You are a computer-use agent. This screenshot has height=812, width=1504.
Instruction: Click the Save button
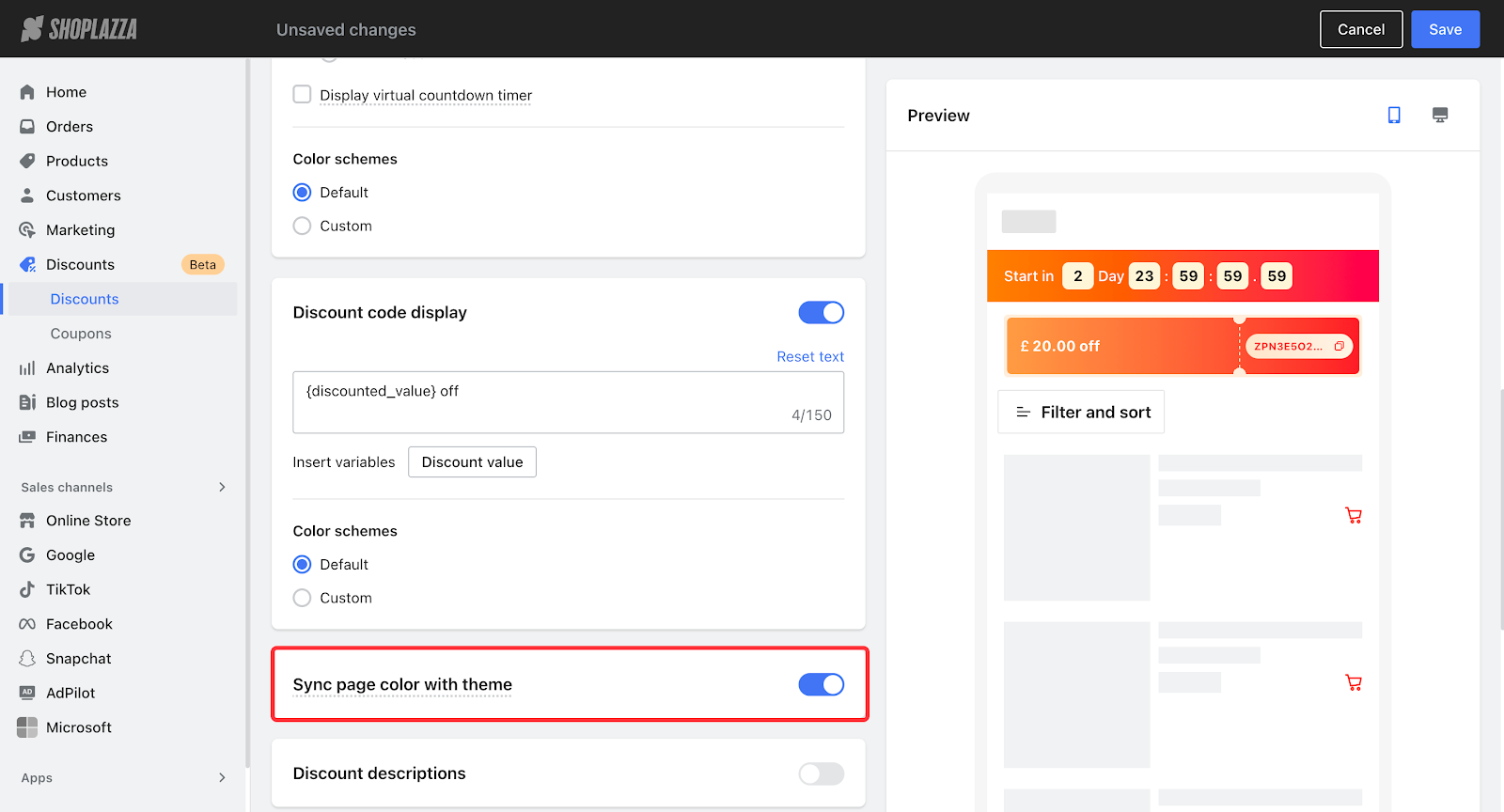click(x=1445, y=29)
